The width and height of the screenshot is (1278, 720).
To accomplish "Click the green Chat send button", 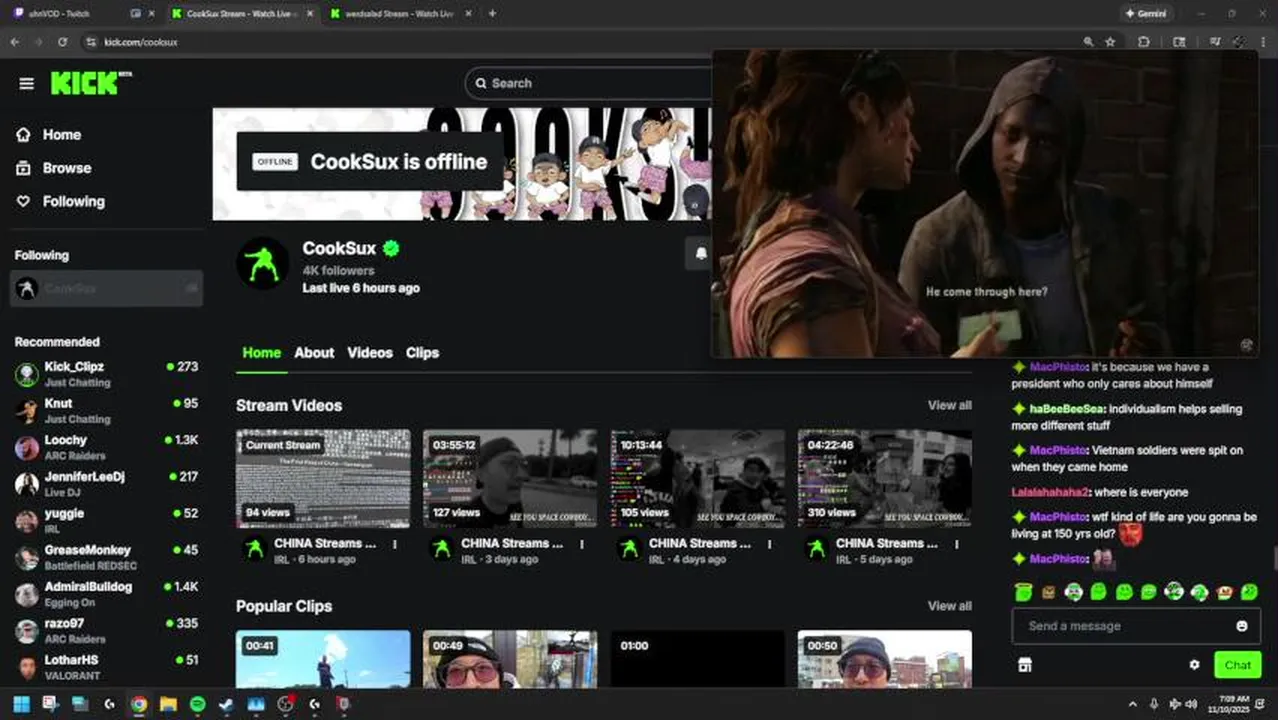I will pos(1238,665).
